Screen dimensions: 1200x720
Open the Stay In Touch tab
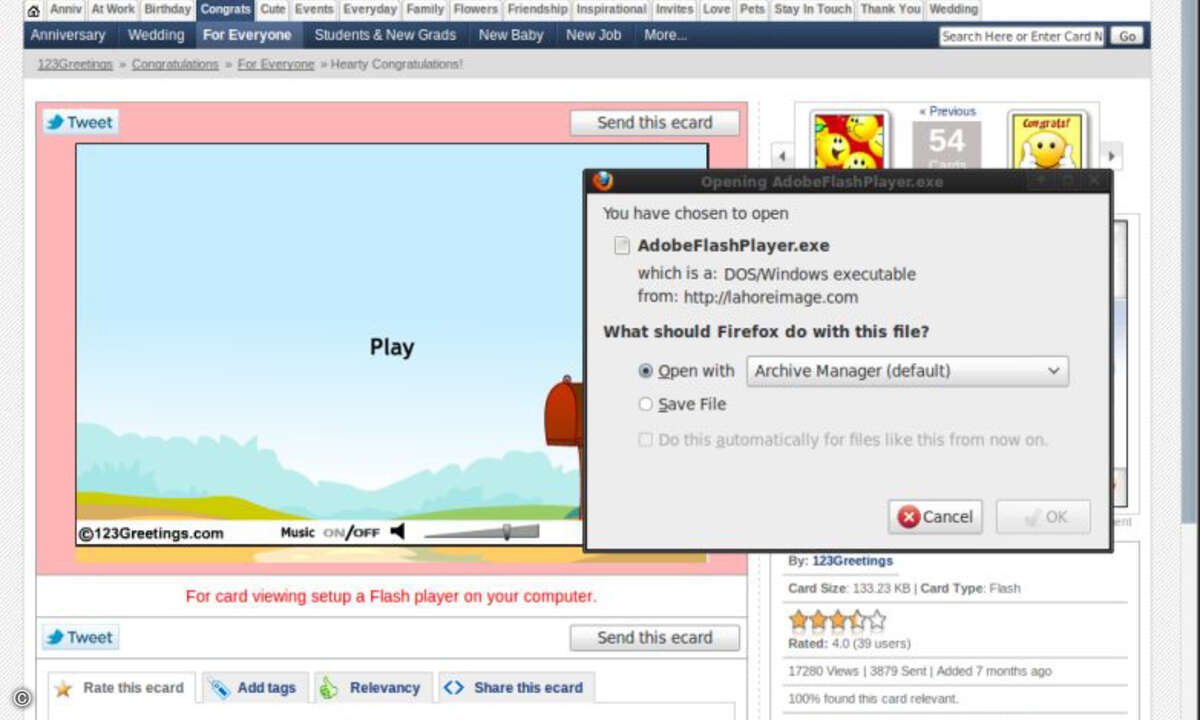(813, 10)
